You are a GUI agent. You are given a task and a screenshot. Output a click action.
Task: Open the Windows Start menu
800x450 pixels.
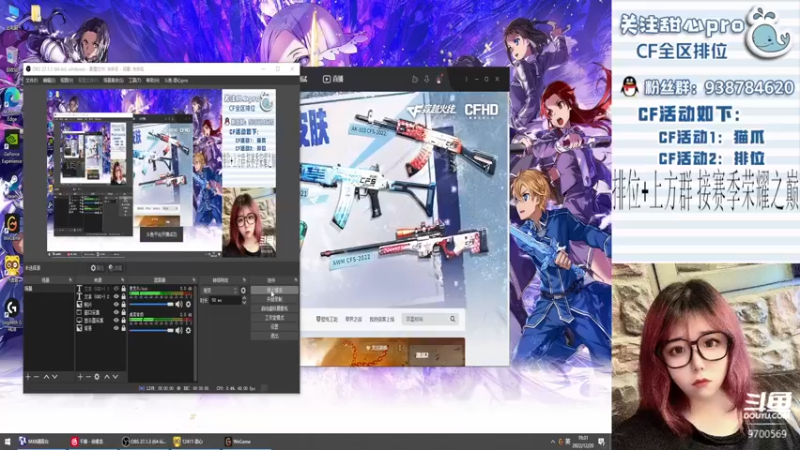tap(8, 441)
